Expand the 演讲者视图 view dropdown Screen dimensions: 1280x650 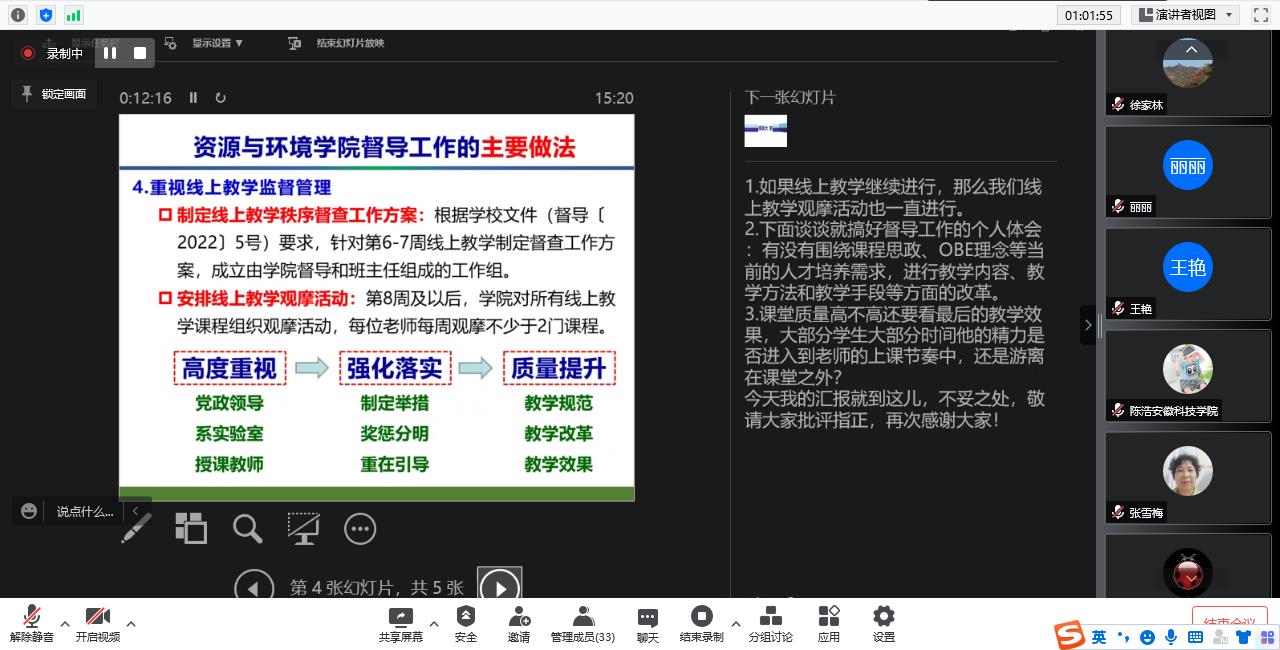[x=1186, y=14]
